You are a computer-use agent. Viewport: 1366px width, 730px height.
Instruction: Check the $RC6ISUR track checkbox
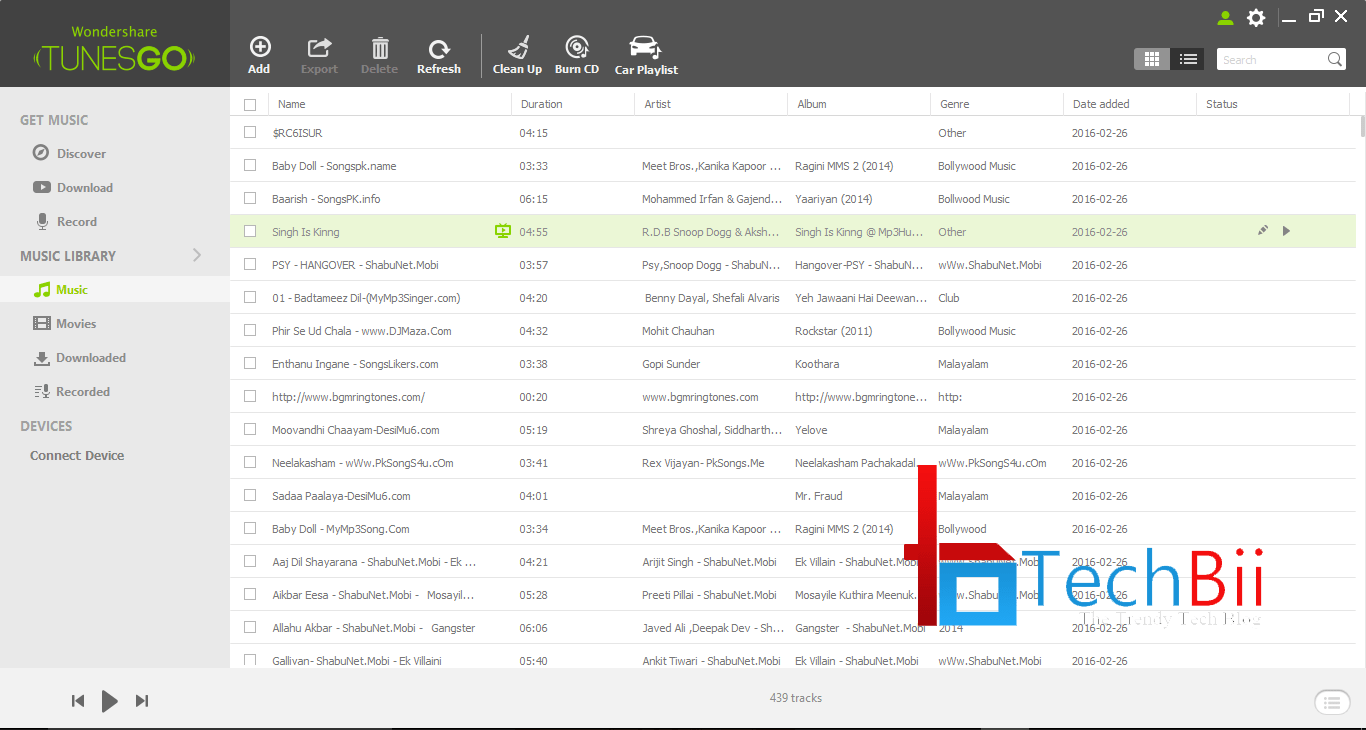point(250,132)
